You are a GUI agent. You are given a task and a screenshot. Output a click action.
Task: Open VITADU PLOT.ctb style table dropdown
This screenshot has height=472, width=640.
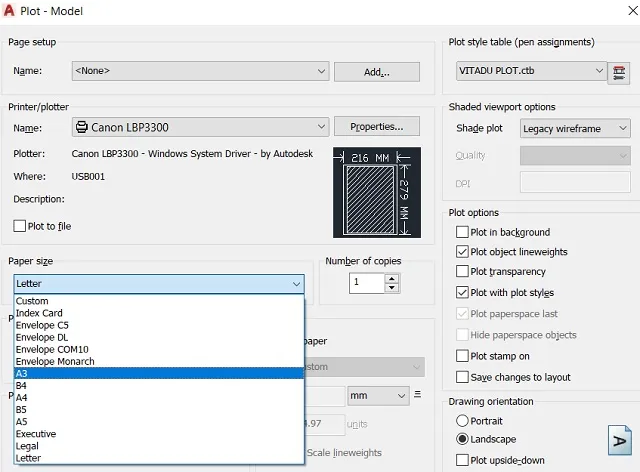tap(530, 71)
